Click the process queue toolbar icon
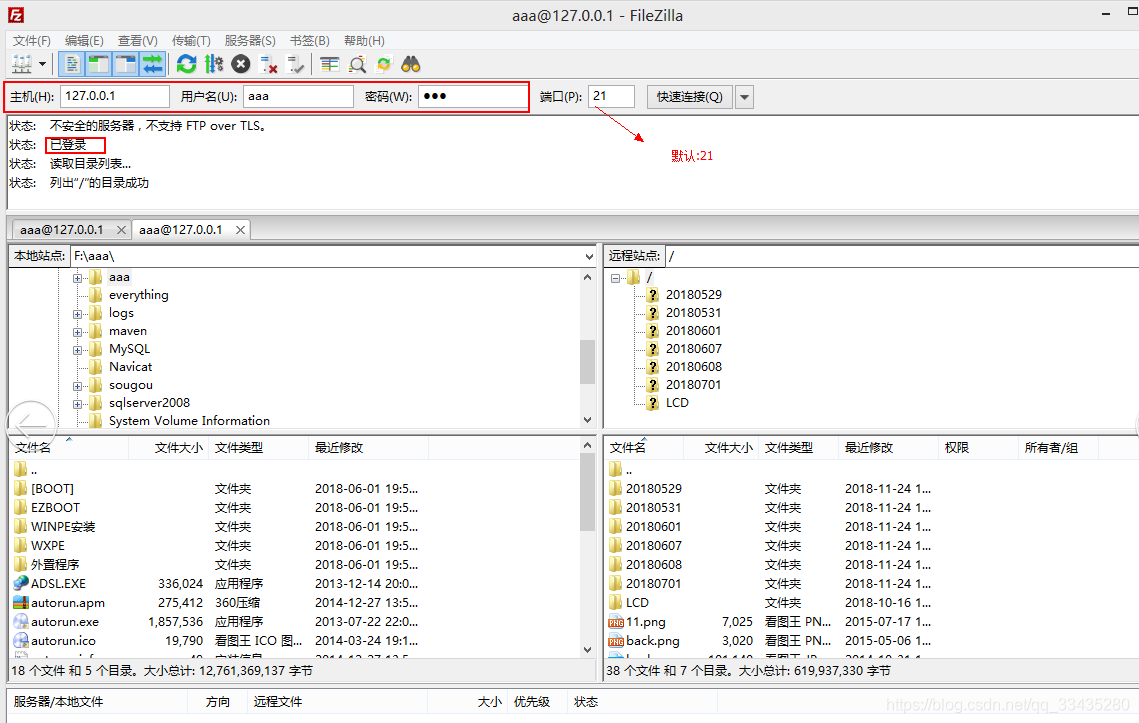This screenshot has width=1139, height=723. coord(214,65)
